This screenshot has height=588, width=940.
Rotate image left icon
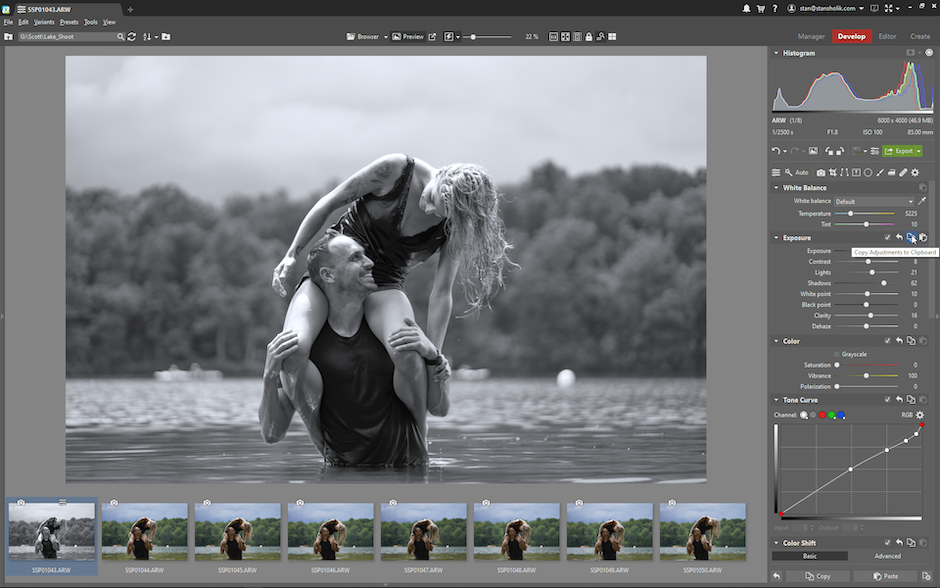pos(829,151)
